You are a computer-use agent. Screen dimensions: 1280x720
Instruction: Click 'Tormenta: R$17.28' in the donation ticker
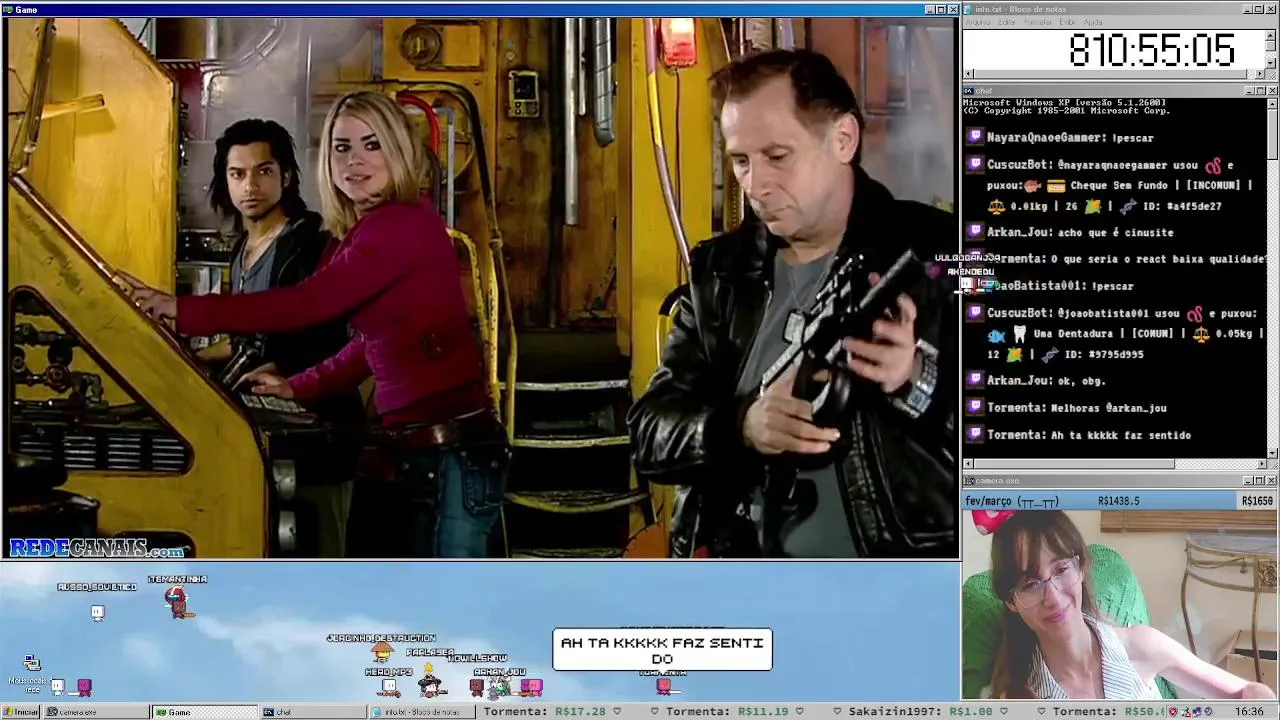(x=545, y=712)
